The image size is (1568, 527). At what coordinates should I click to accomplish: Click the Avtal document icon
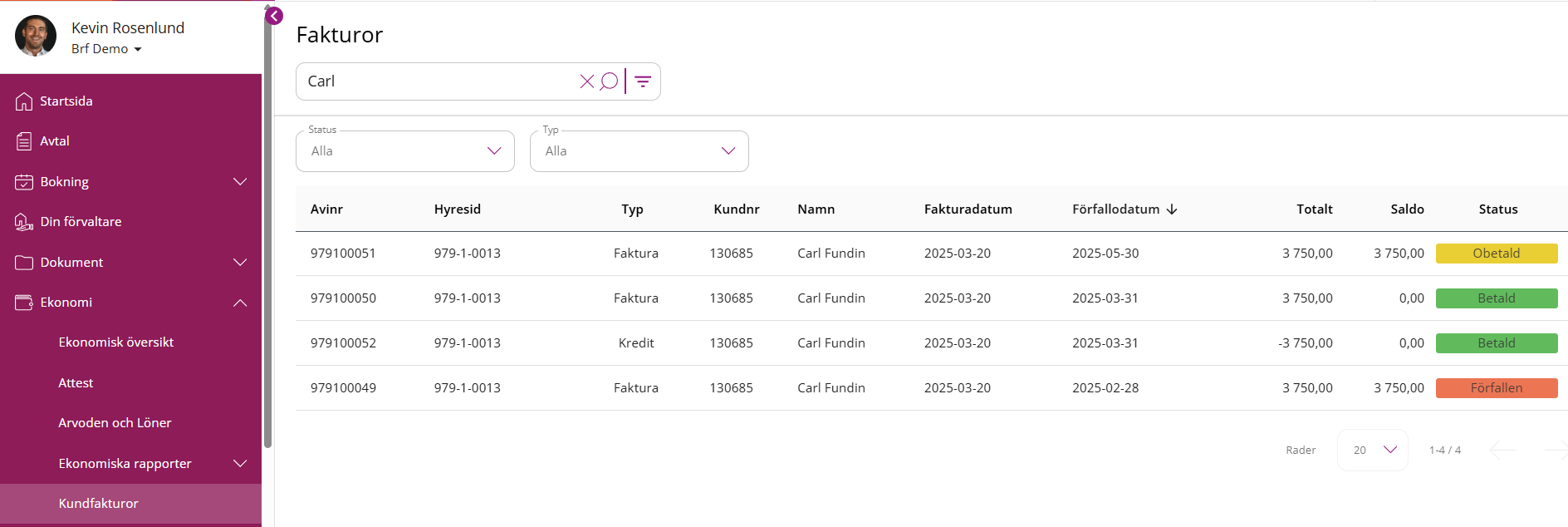pyautogui.click(x=24, y=141)
